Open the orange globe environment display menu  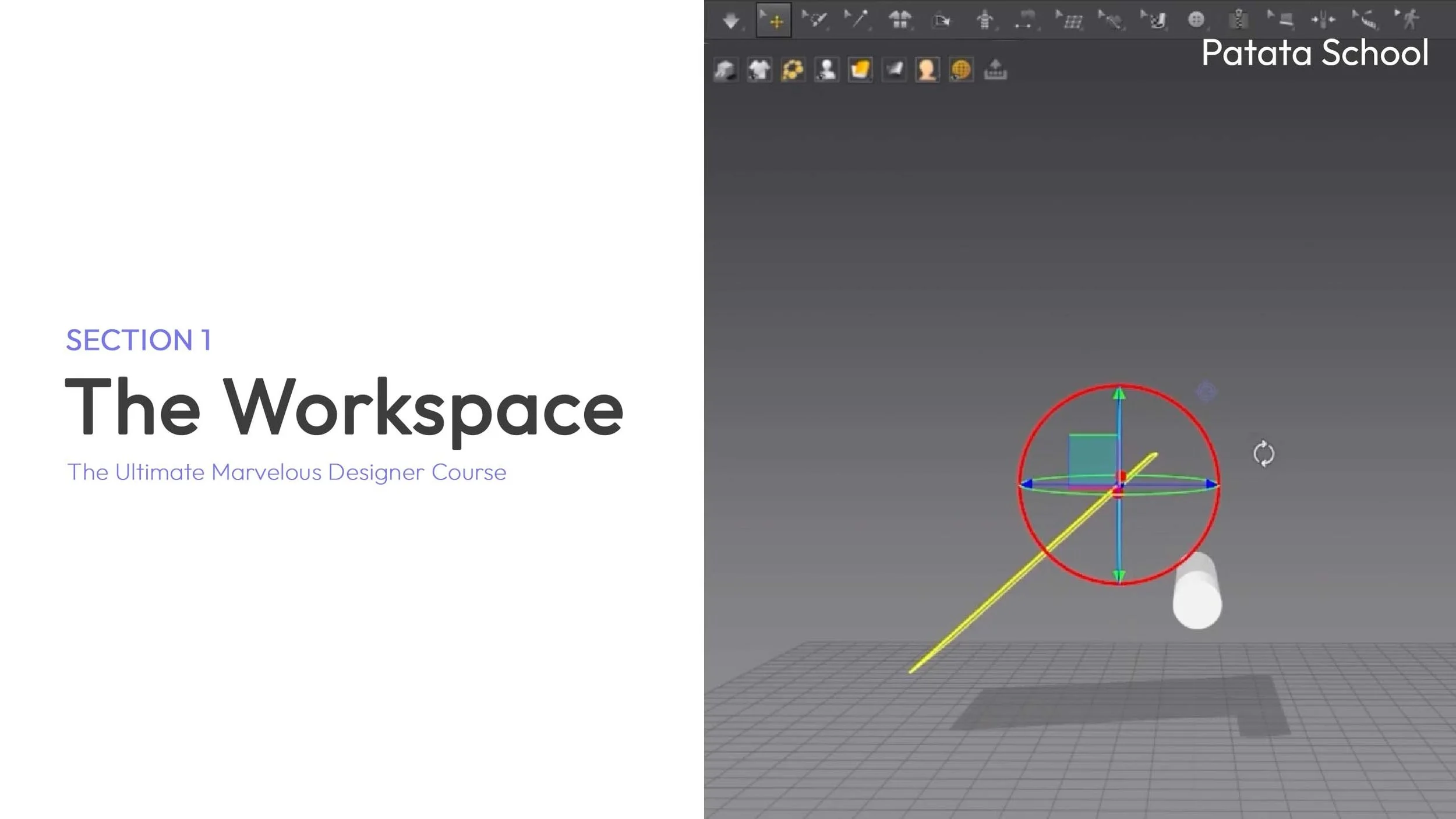click(x=961, y=70)
